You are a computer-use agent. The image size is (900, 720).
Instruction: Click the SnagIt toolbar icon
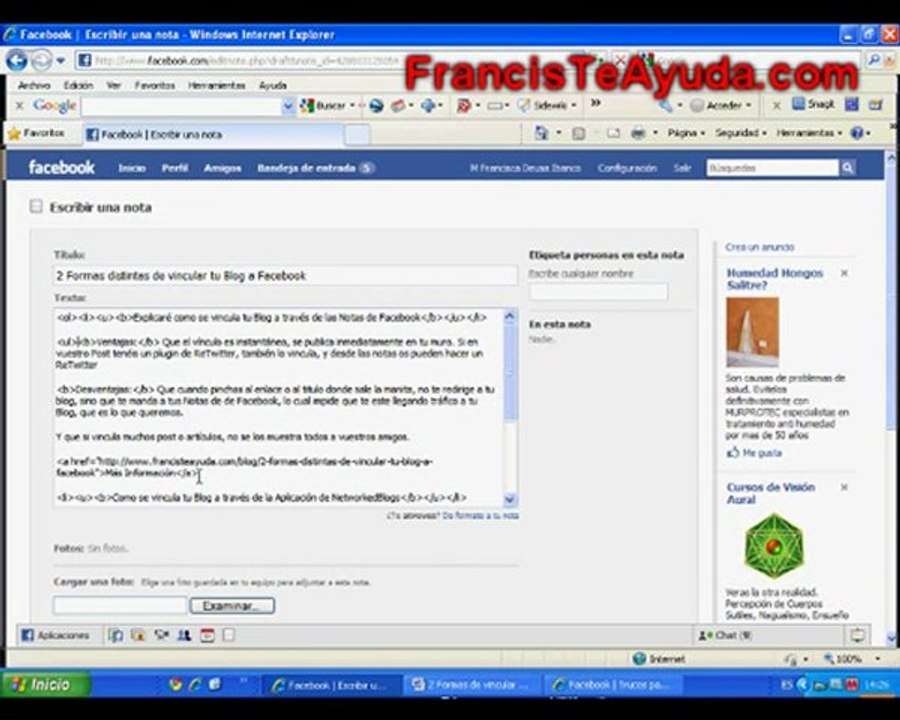click(x=813, y=104)
